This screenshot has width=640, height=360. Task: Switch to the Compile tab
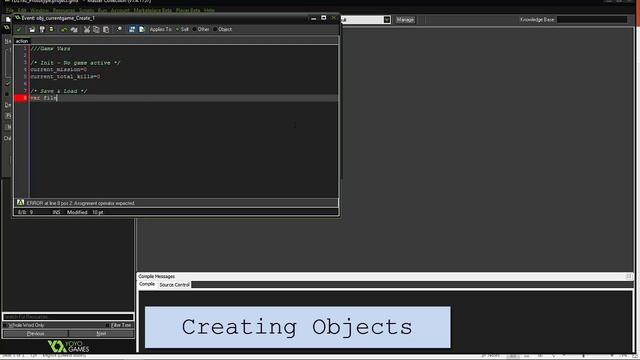click(x=147, y=284)
